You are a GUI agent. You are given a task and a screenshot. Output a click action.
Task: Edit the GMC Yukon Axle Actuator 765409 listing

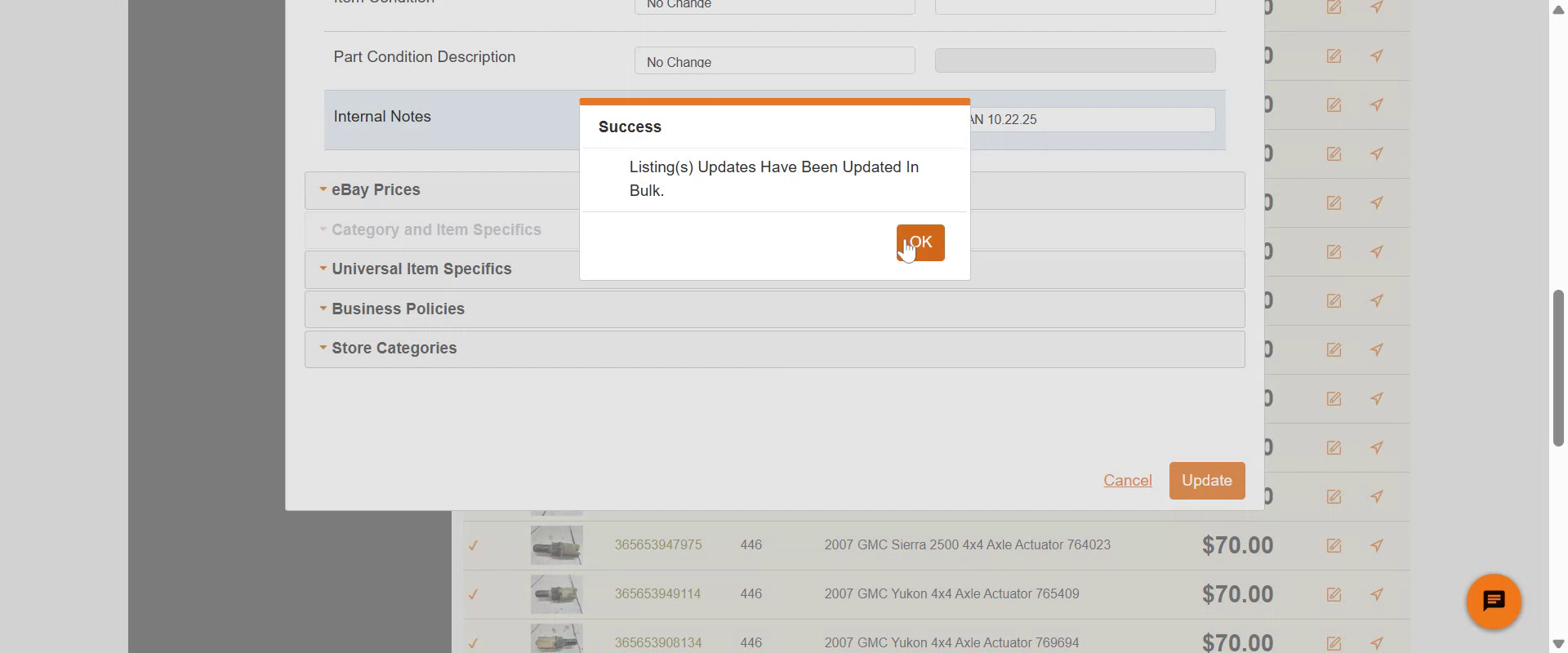[x=1334, y=594]
